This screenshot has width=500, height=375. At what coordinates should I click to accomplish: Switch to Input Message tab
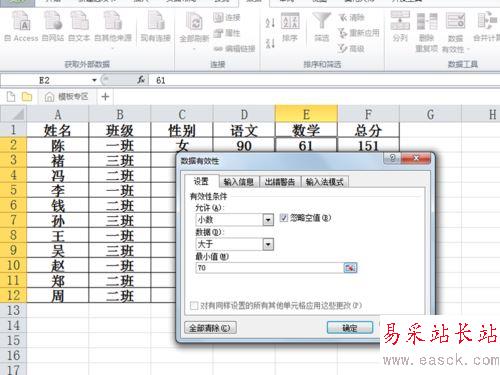point(239,182)
